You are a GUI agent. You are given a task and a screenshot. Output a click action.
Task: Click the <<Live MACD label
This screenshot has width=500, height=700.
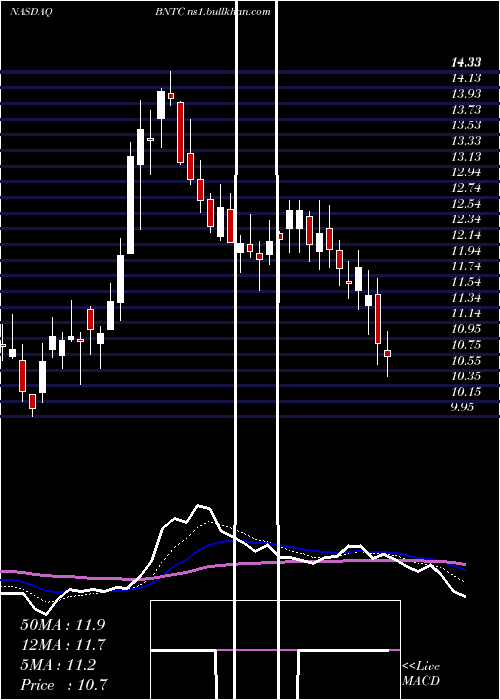pos(421,674)
